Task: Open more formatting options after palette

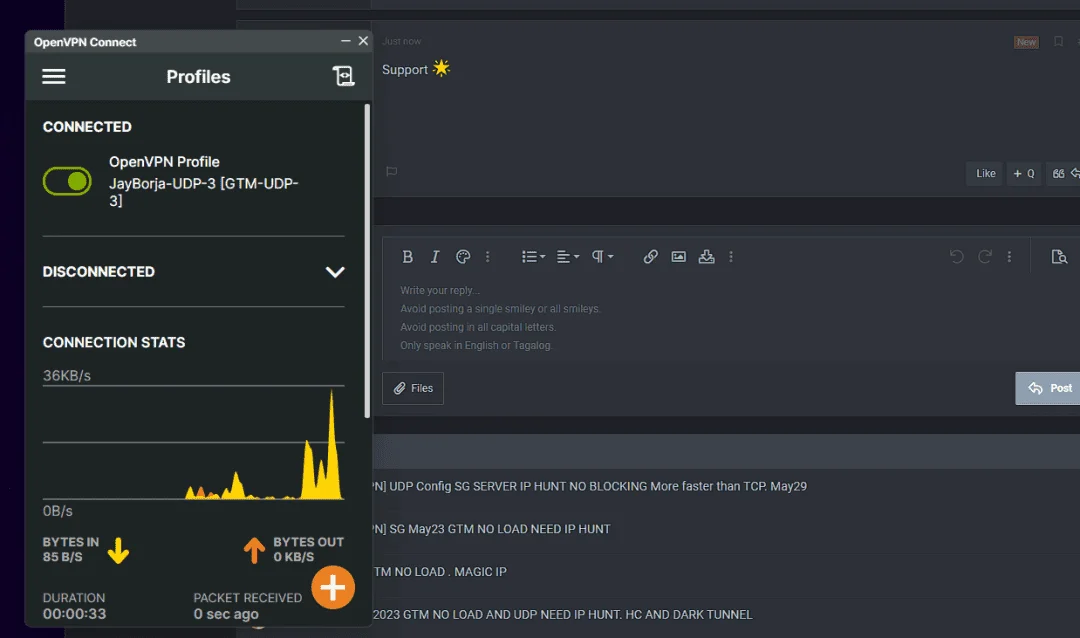Action: tap(488, 257)
